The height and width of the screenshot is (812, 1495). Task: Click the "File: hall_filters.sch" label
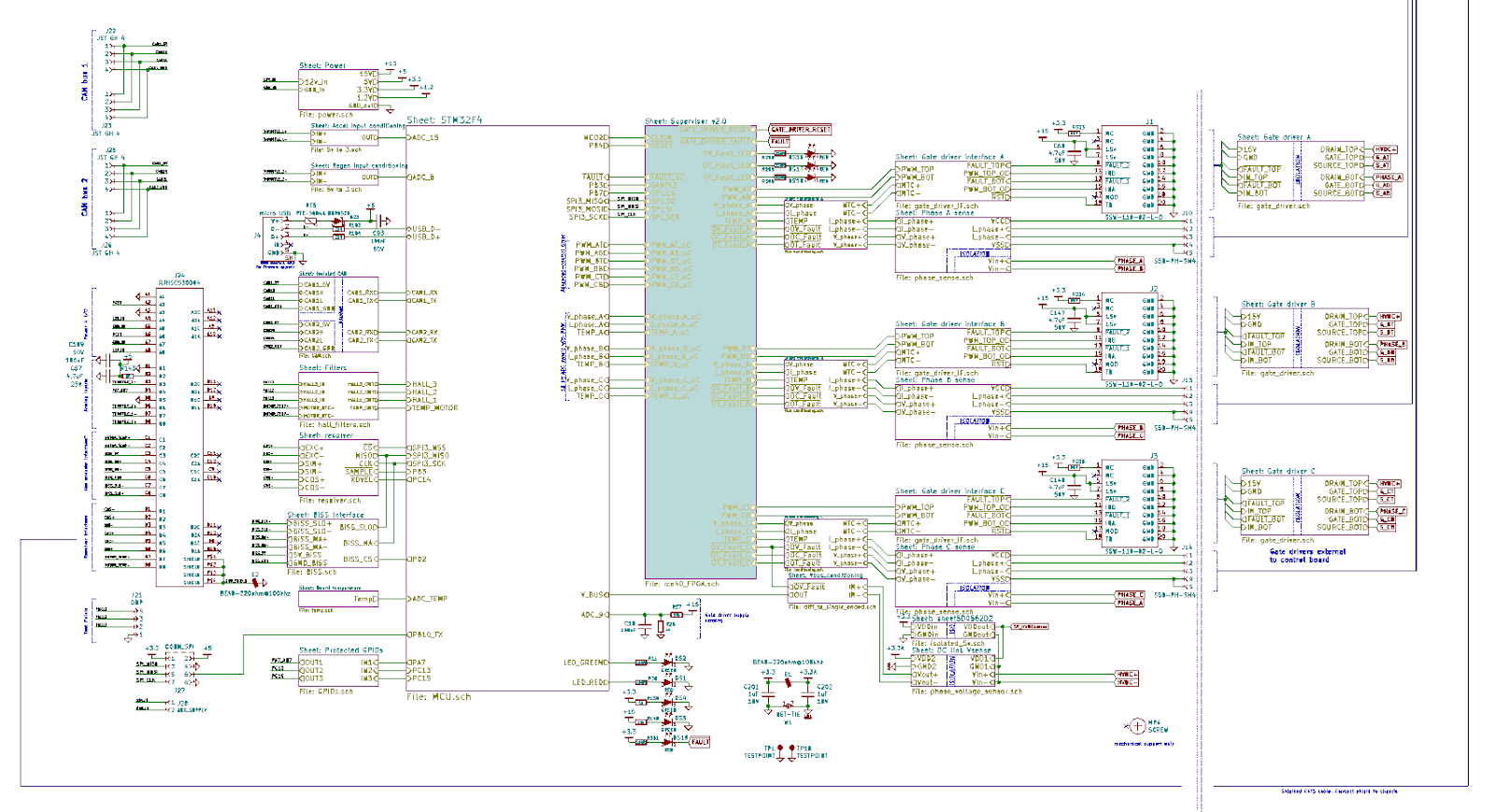click(335, 424)
